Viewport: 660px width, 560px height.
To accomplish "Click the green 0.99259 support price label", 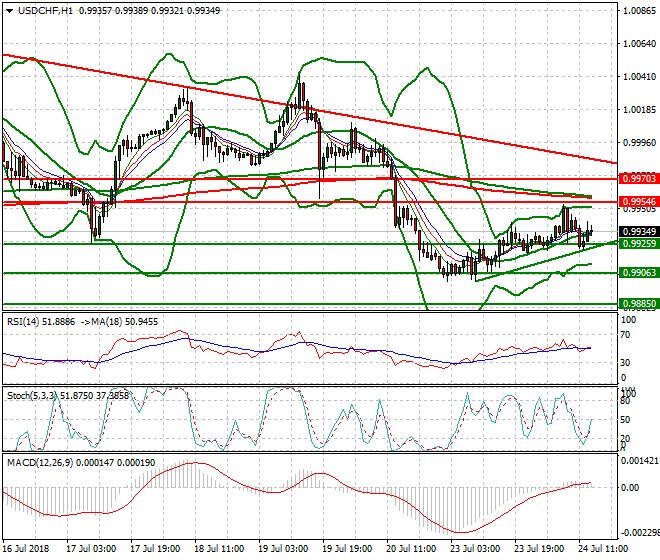I will (x=639, y=243).
